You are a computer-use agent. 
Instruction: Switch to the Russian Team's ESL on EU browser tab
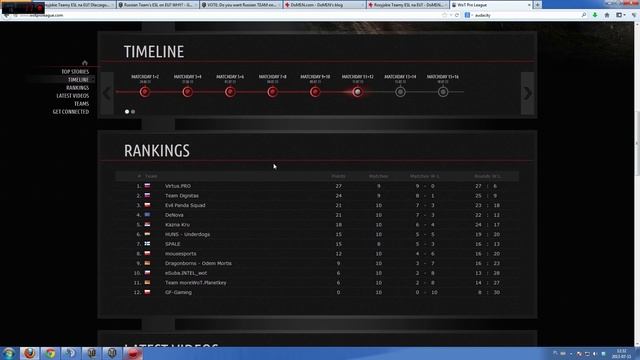click(158, 5)
